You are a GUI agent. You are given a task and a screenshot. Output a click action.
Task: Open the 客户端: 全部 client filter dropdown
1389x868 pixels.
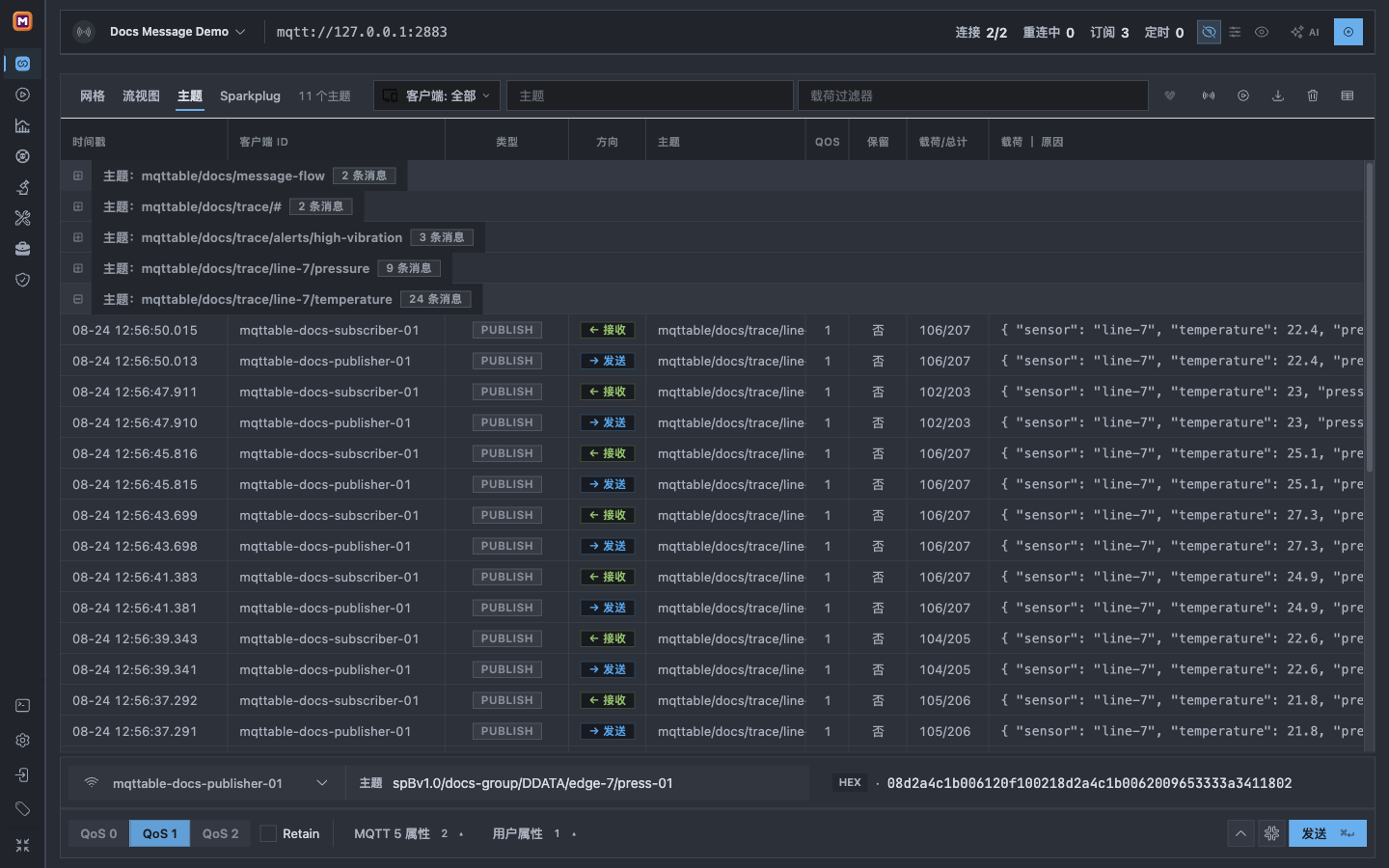point(437,95)
